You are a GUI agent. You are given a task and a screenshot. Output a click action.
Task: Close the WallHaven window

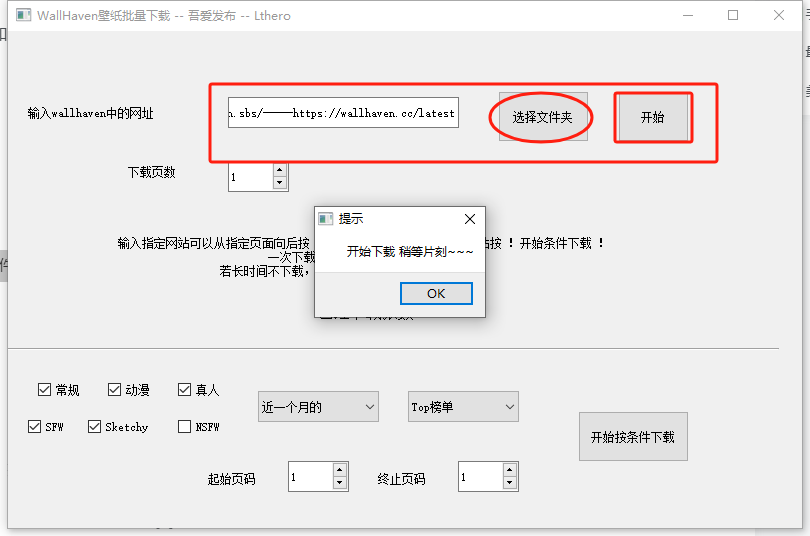pyautogui.click(x=779, y=15)
